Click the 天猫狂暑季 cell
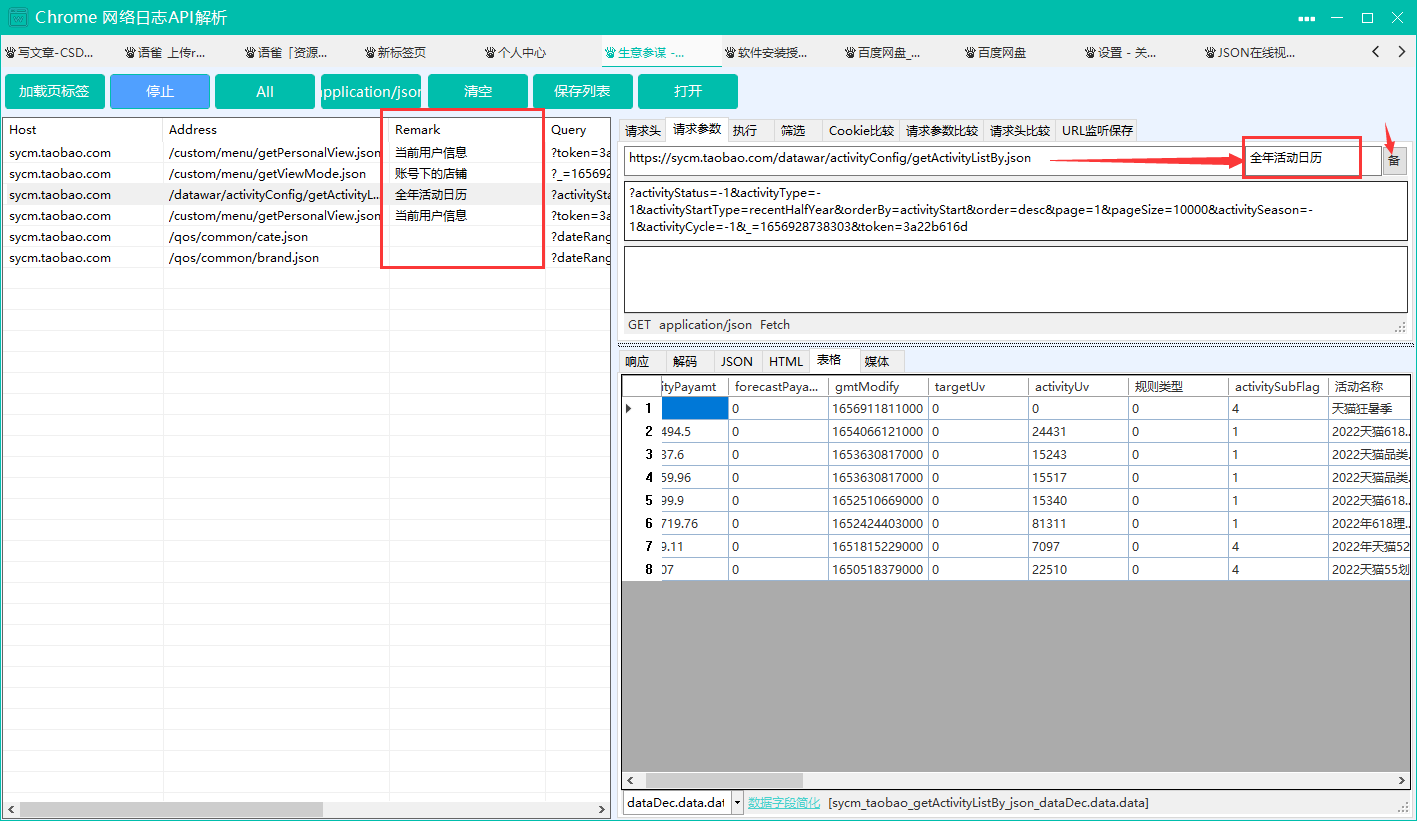The image size is (1417, 821). coord(1370,409)
